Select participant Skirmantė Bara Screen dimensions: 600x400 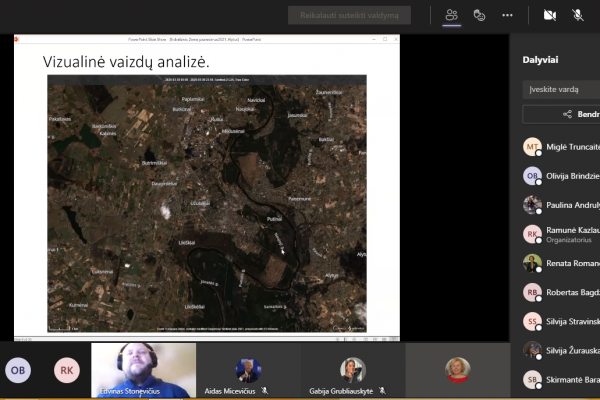click(561, 380)
